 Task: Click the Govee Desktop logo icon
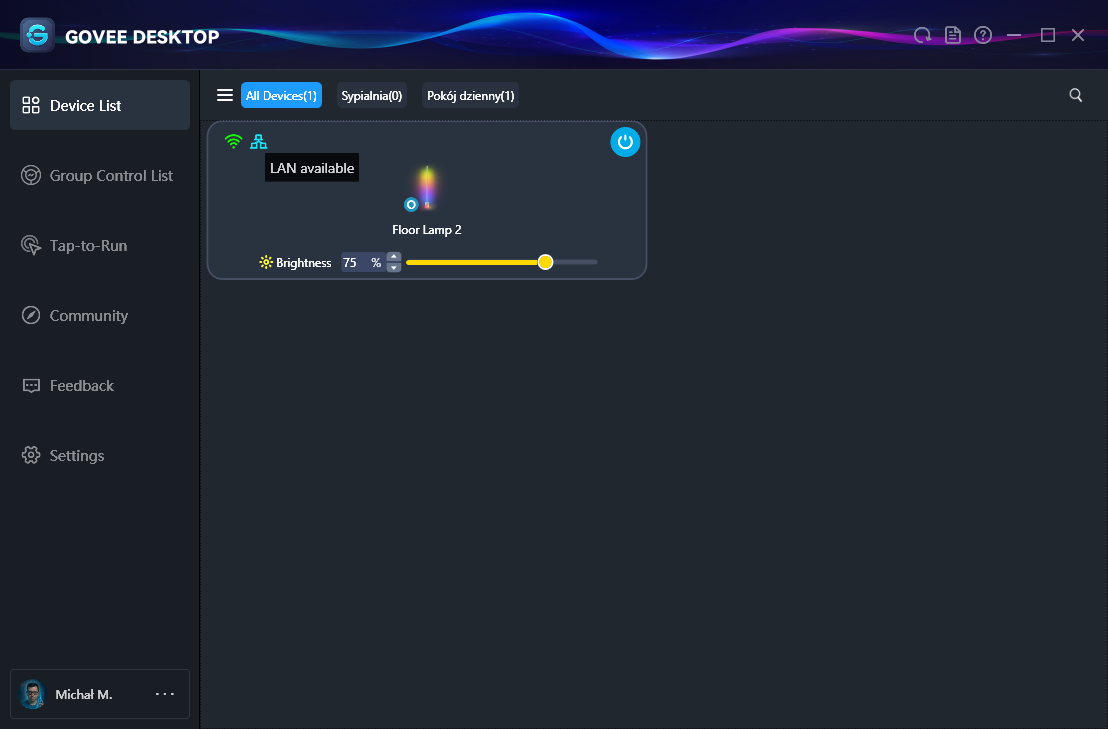37,35
